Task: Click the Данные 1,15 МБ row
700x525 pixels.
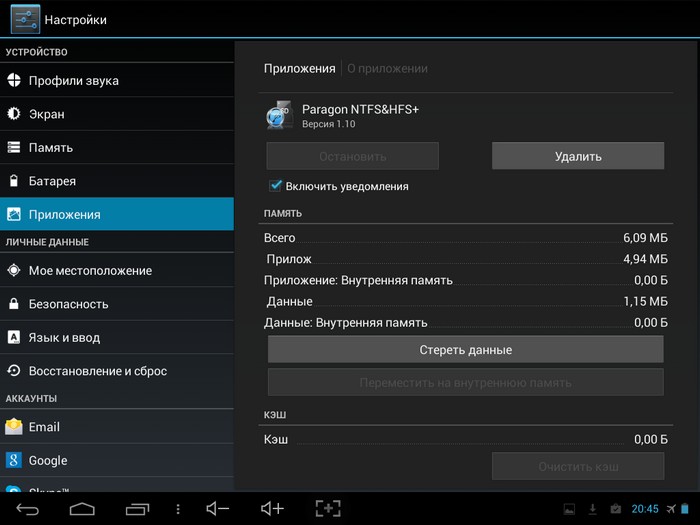Action: 466,301
